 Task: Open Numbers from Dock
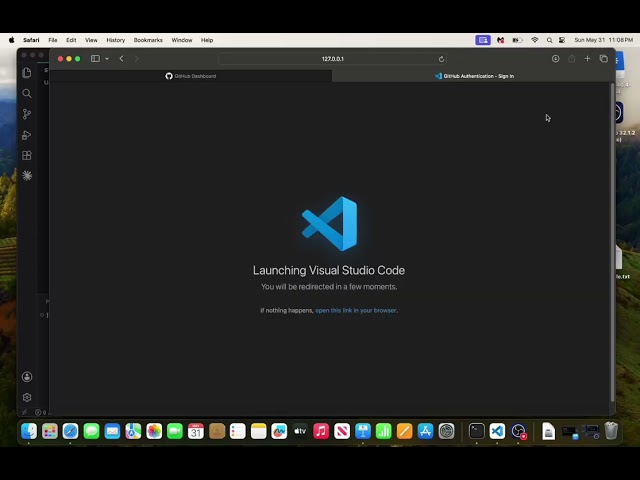point(384,431)
